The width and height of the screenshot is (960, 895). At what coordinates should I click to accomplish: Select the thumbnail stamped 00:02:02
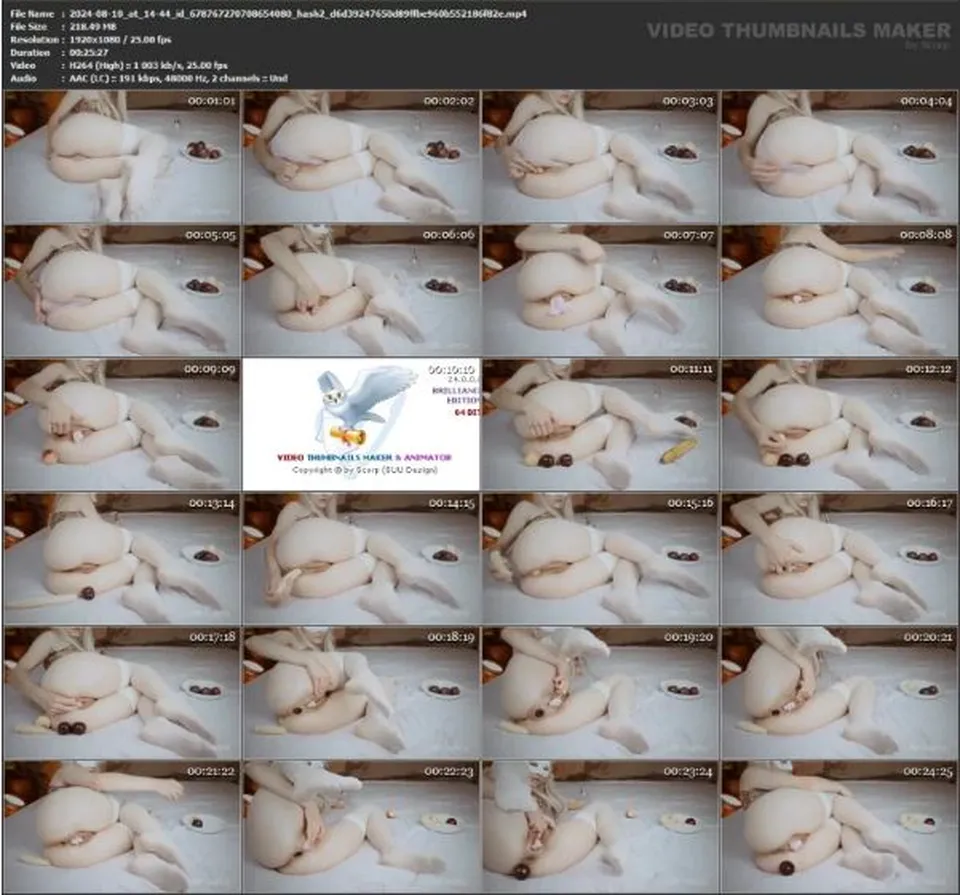(x=361, y=157)
